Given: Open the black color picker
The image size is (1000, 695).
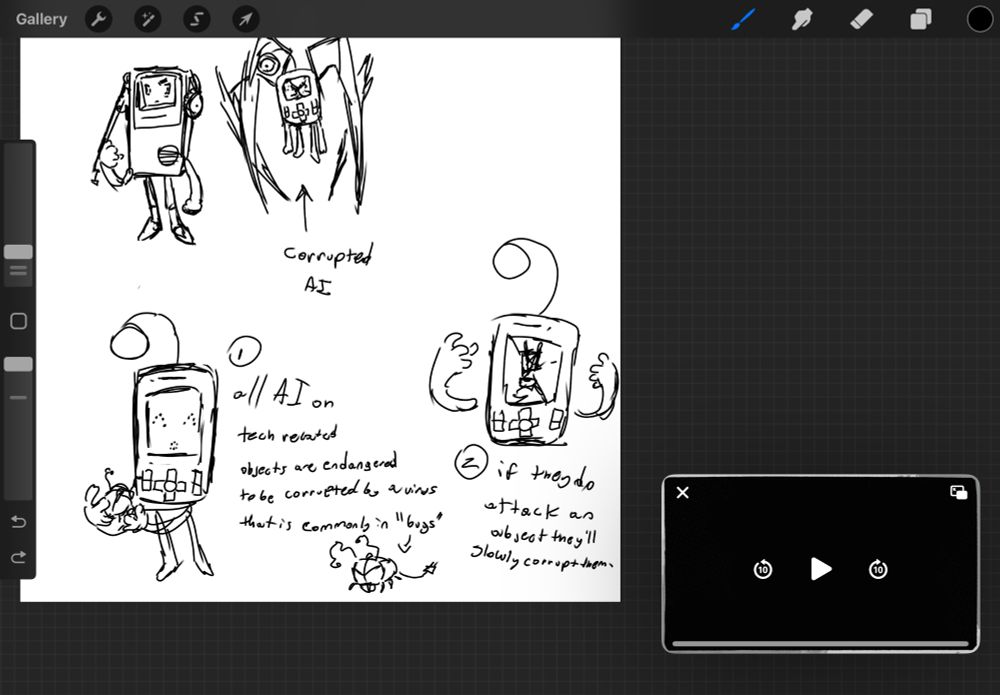Looking at the screenshot, I should point(980,19).
